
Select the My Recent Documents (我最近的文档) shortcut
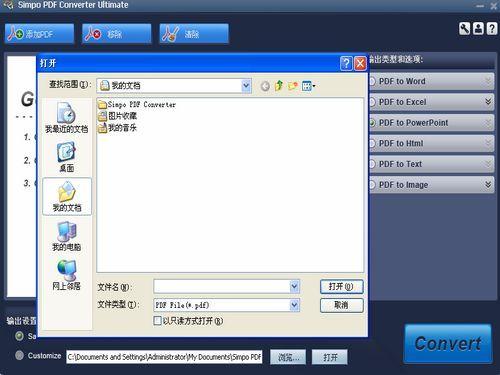pyautogui.click(x=67, y=118)
